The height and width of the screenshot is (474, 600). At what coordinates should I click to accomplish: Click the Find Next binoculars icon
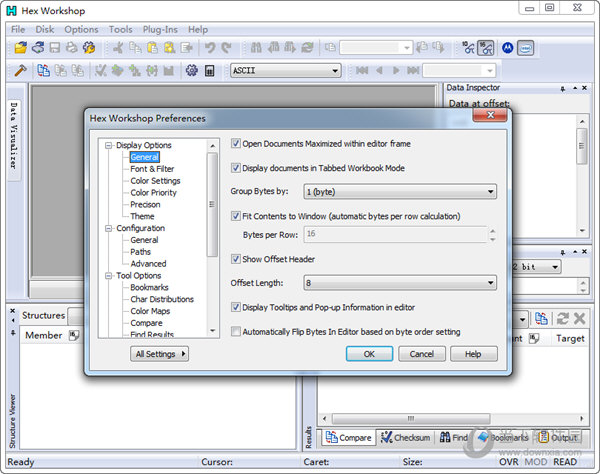[x=290, y=48]
